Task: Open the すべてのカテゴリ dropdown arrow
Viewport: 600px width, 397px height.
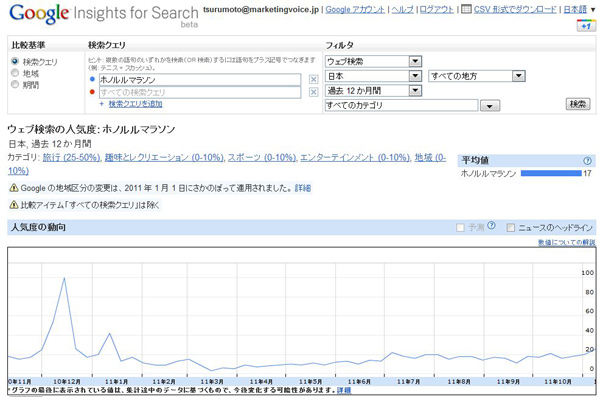Action: coord(490,106)
